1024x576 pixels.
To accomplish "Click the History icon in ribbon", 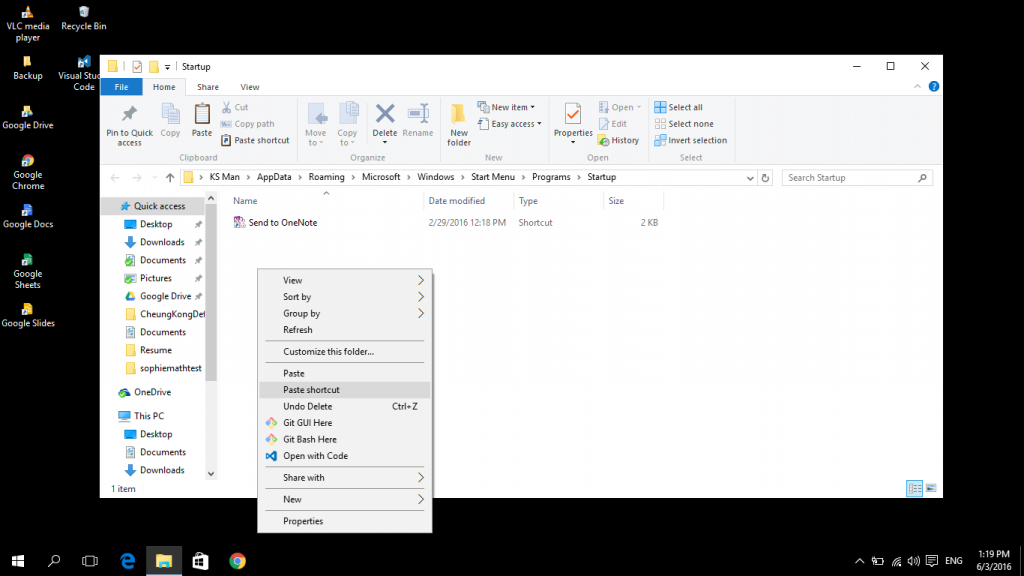I will 619,141.
